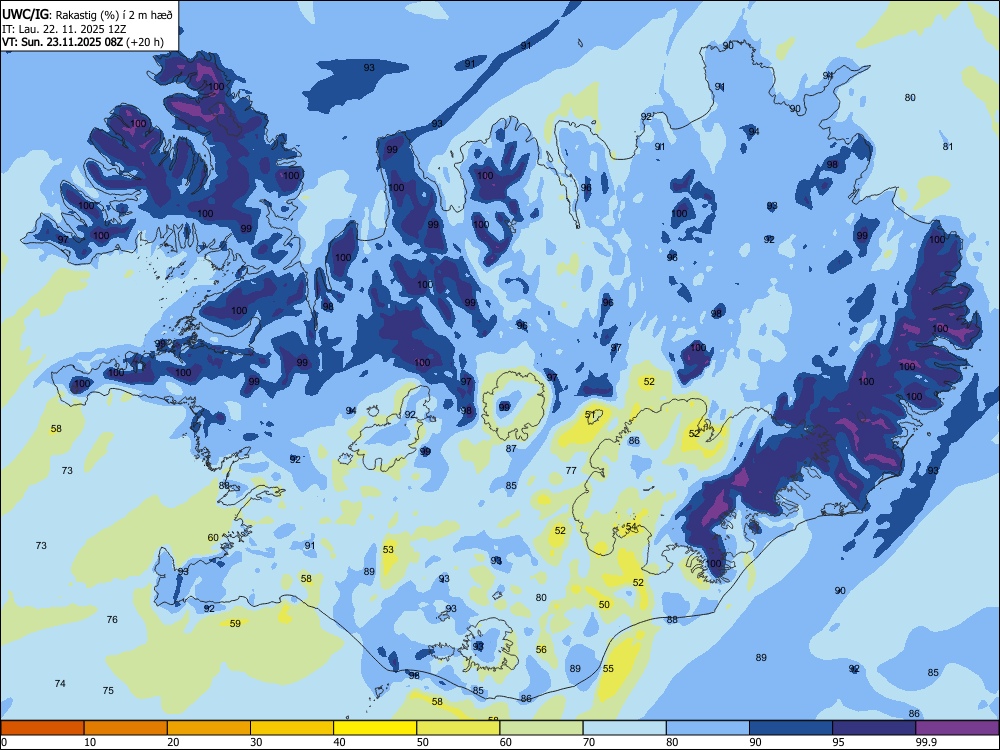The image size is (1000, 750).
Task: Click the '76' humidity value on the map
Action: pyautogui.click(x=112, y=619)
